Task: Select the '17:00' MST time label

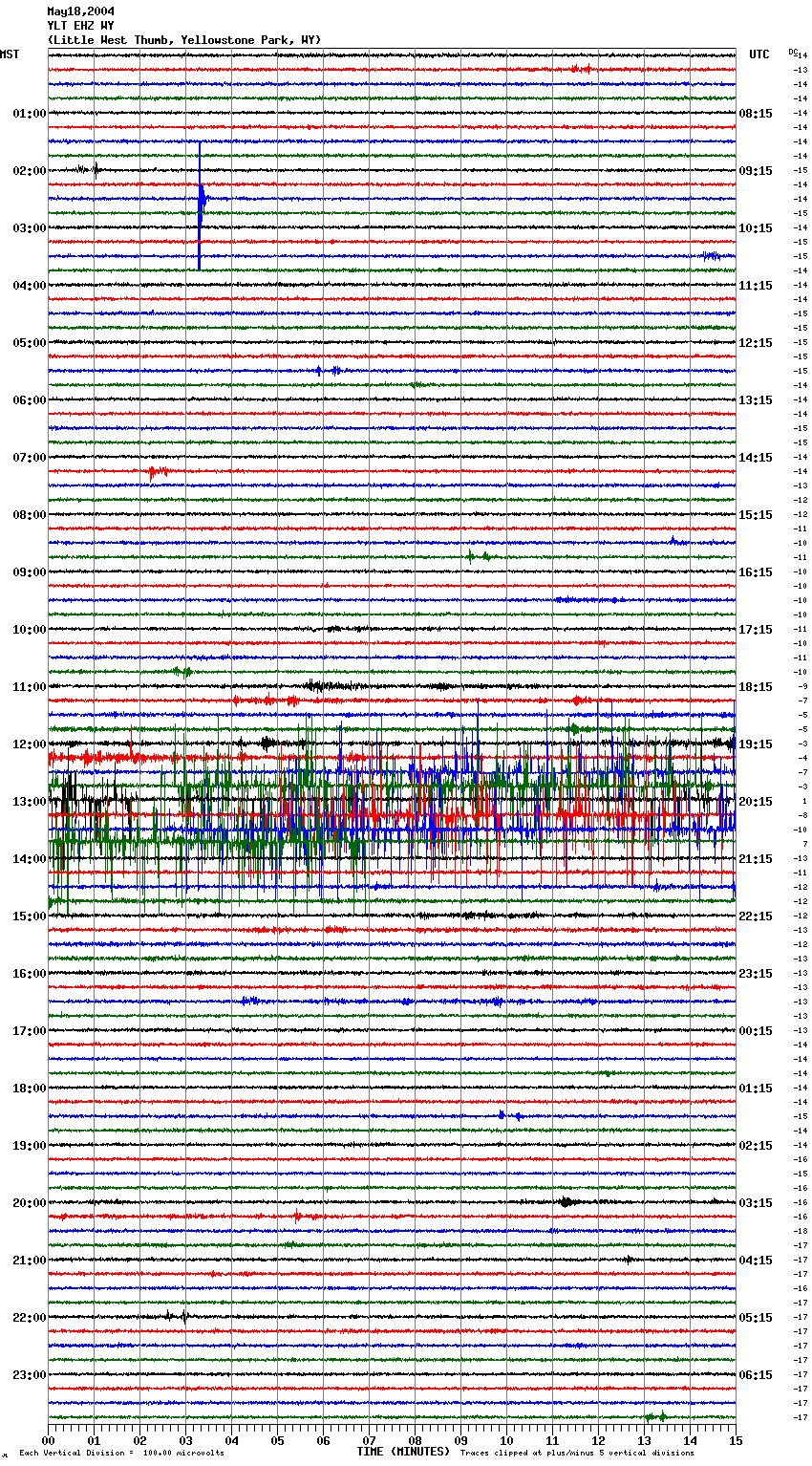Action: click(30, 1031)
